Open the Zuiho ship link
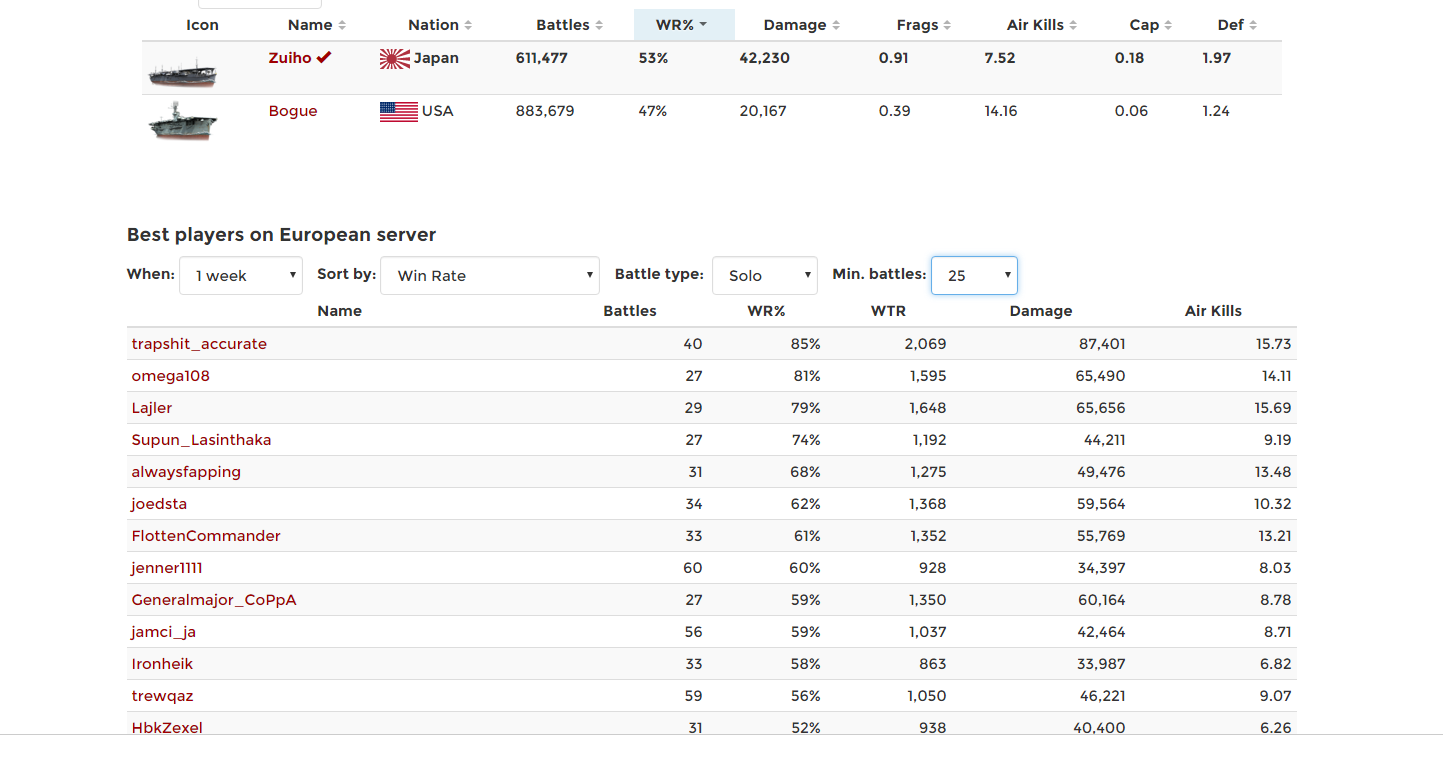 pos(290,58)
